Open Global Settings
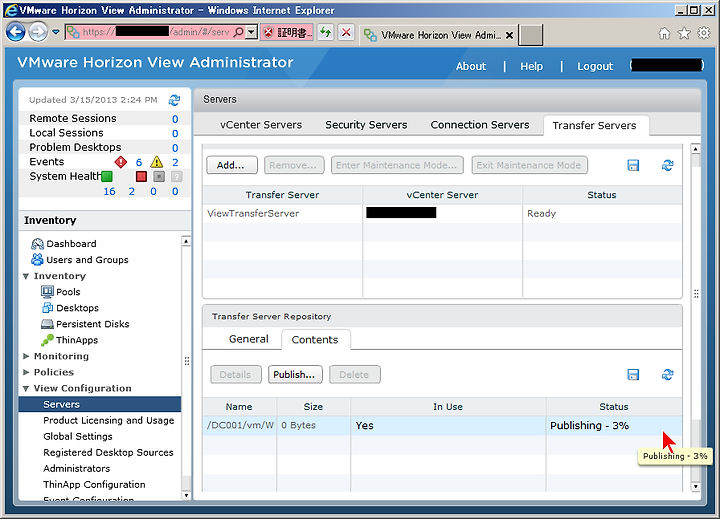 click(78, 437)
